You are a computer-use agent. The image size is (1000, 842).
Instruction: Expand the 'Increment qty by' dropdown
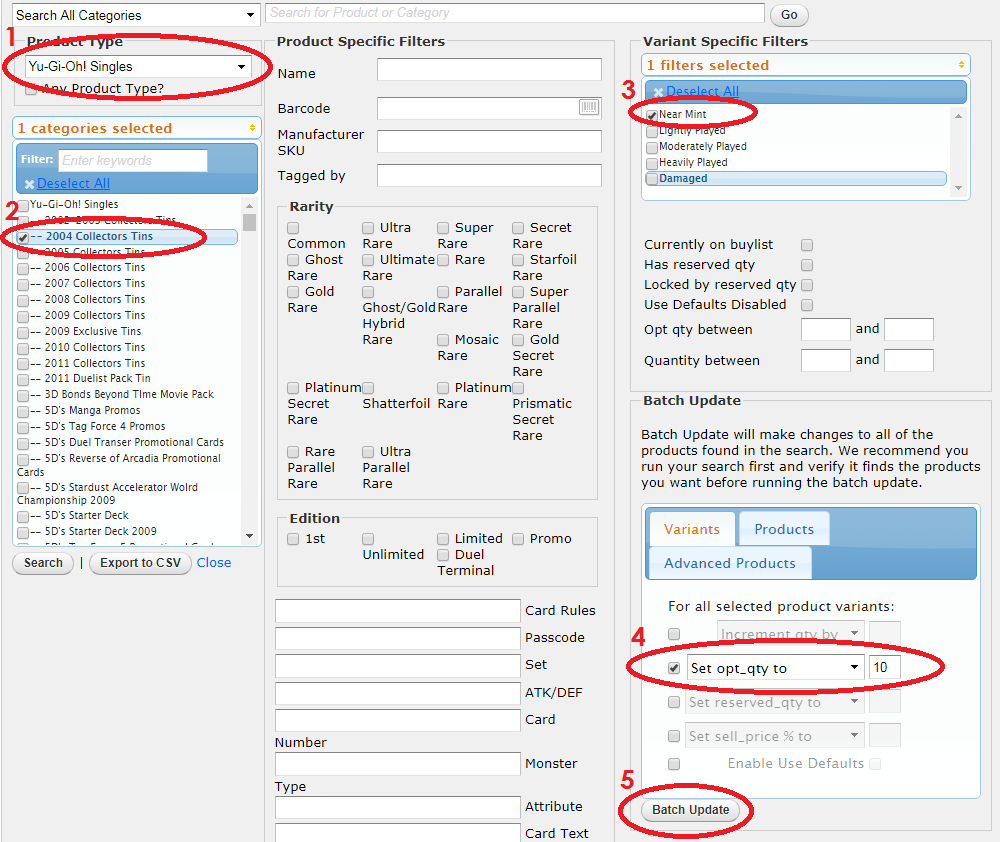click(x=791, y=633)
